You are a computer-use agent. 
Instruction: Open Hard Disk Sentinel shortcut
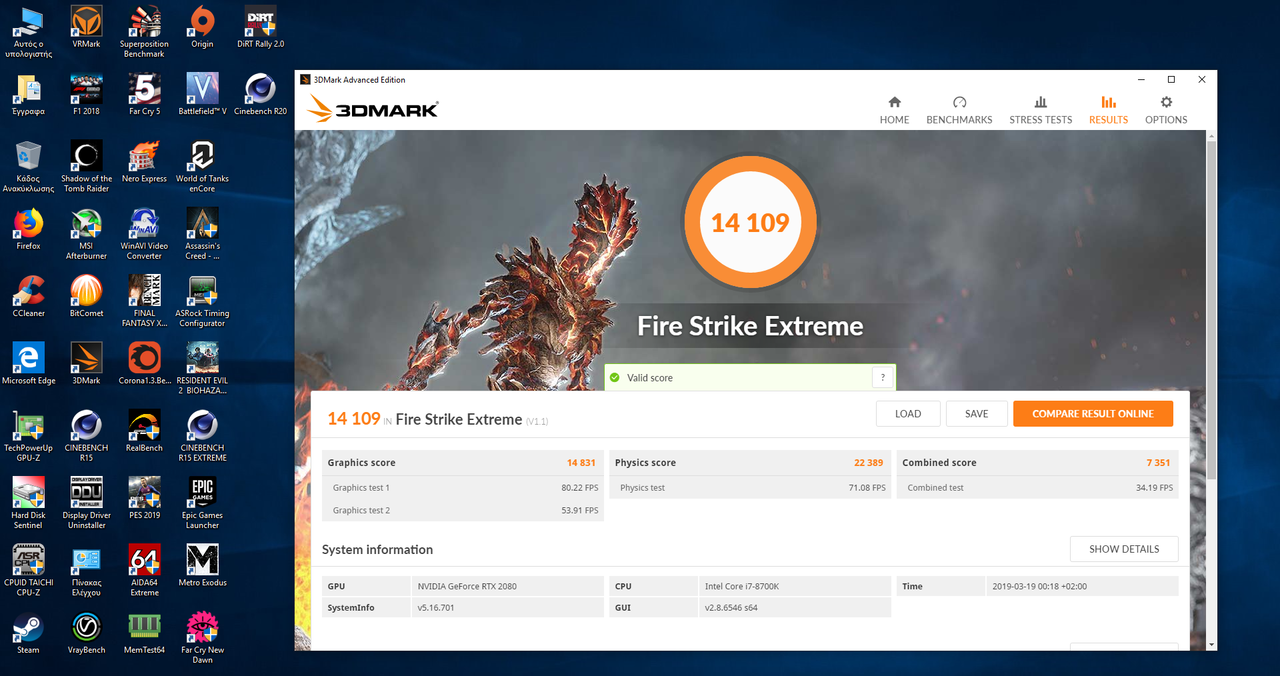28,503
